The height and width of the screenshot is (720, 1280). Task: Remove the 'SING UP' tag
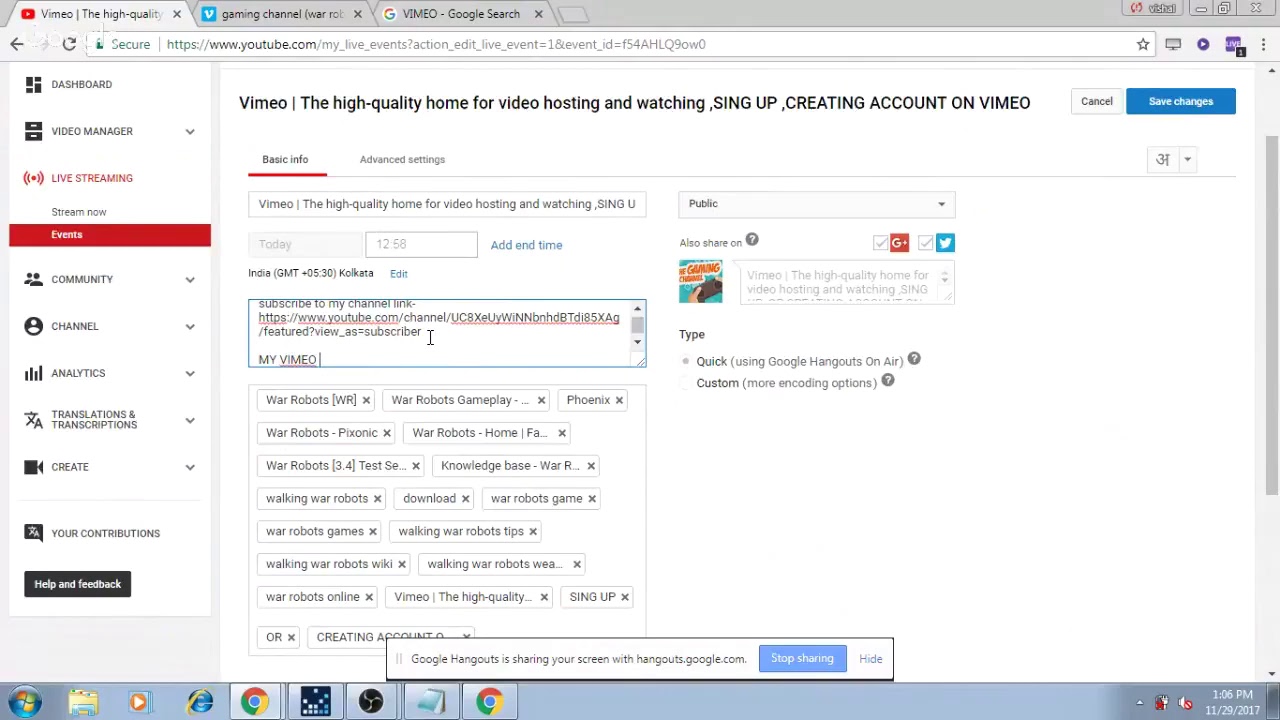[x=624, y=597]
